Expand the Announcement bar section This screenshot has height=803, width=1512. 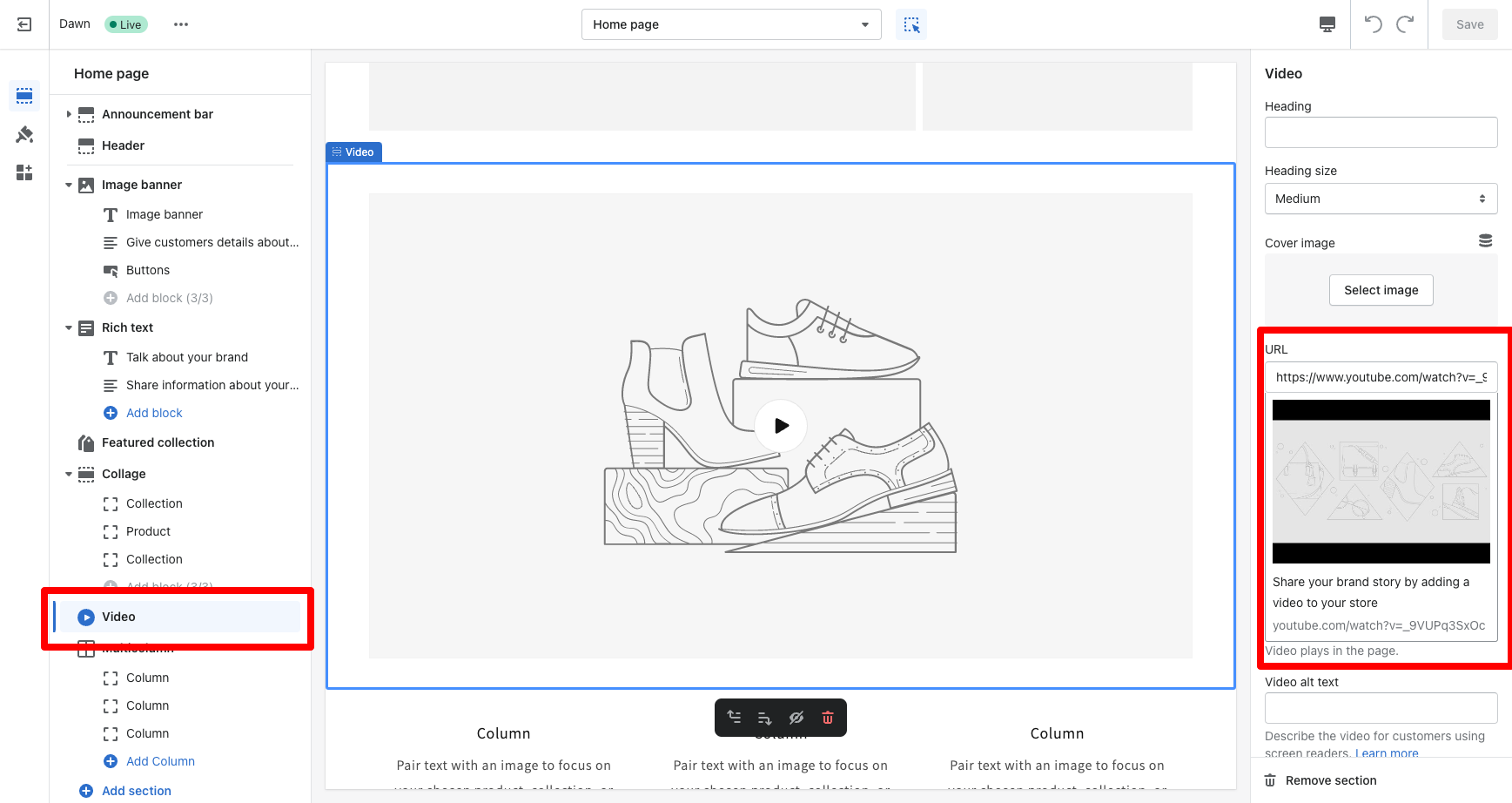[x=69, y=114]
